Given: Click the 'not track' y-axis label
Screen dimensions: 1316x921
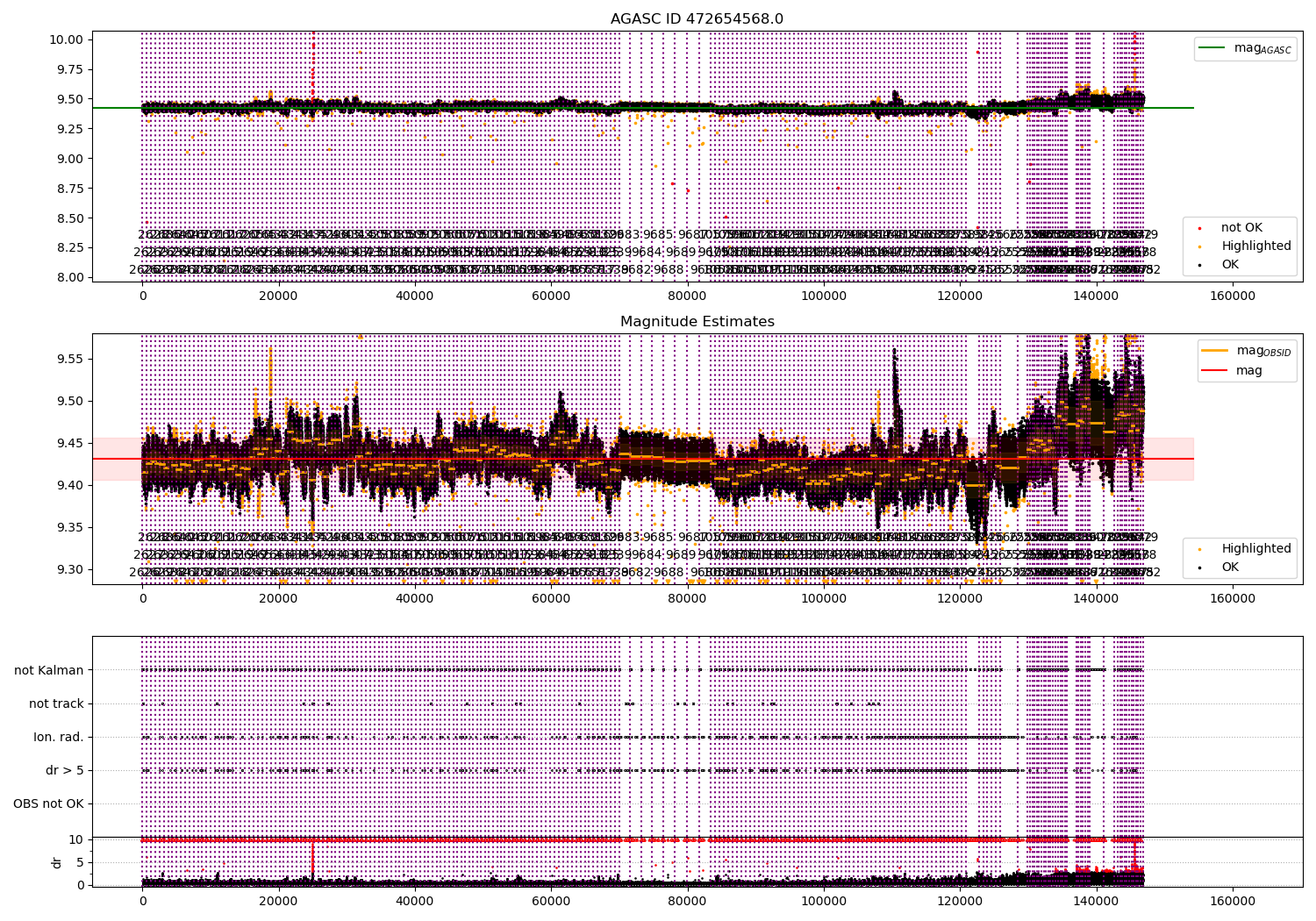Looking at the screenshot, I should point(56,703).
